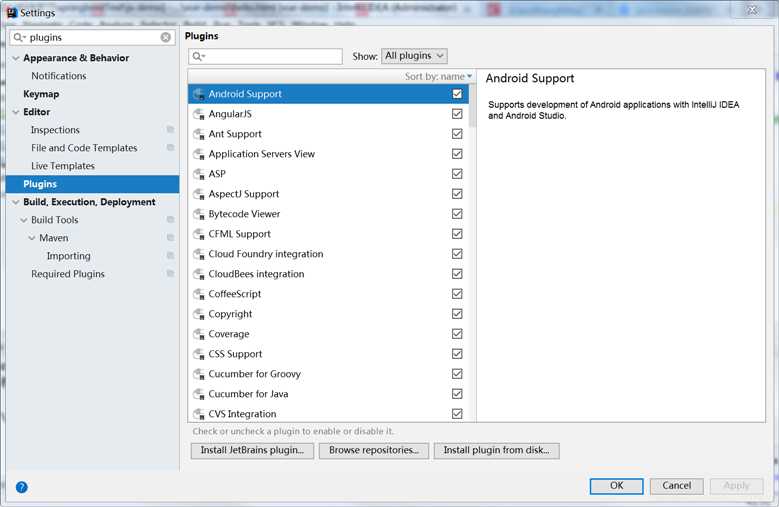Clear the settings search field with the X icon
The width and height of the screenshot is (779, 507).
click(x=166, y=37)
